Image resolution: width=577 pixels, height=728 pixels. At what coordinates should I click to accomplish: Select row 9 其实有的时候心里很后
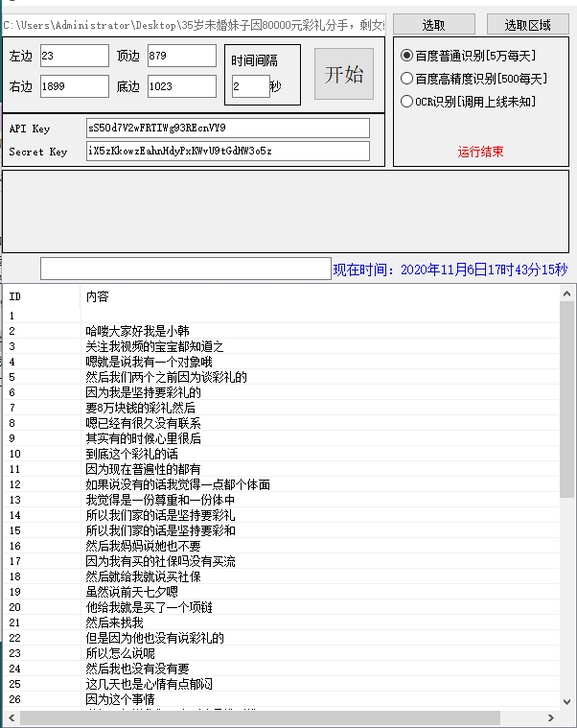point(281,438)
